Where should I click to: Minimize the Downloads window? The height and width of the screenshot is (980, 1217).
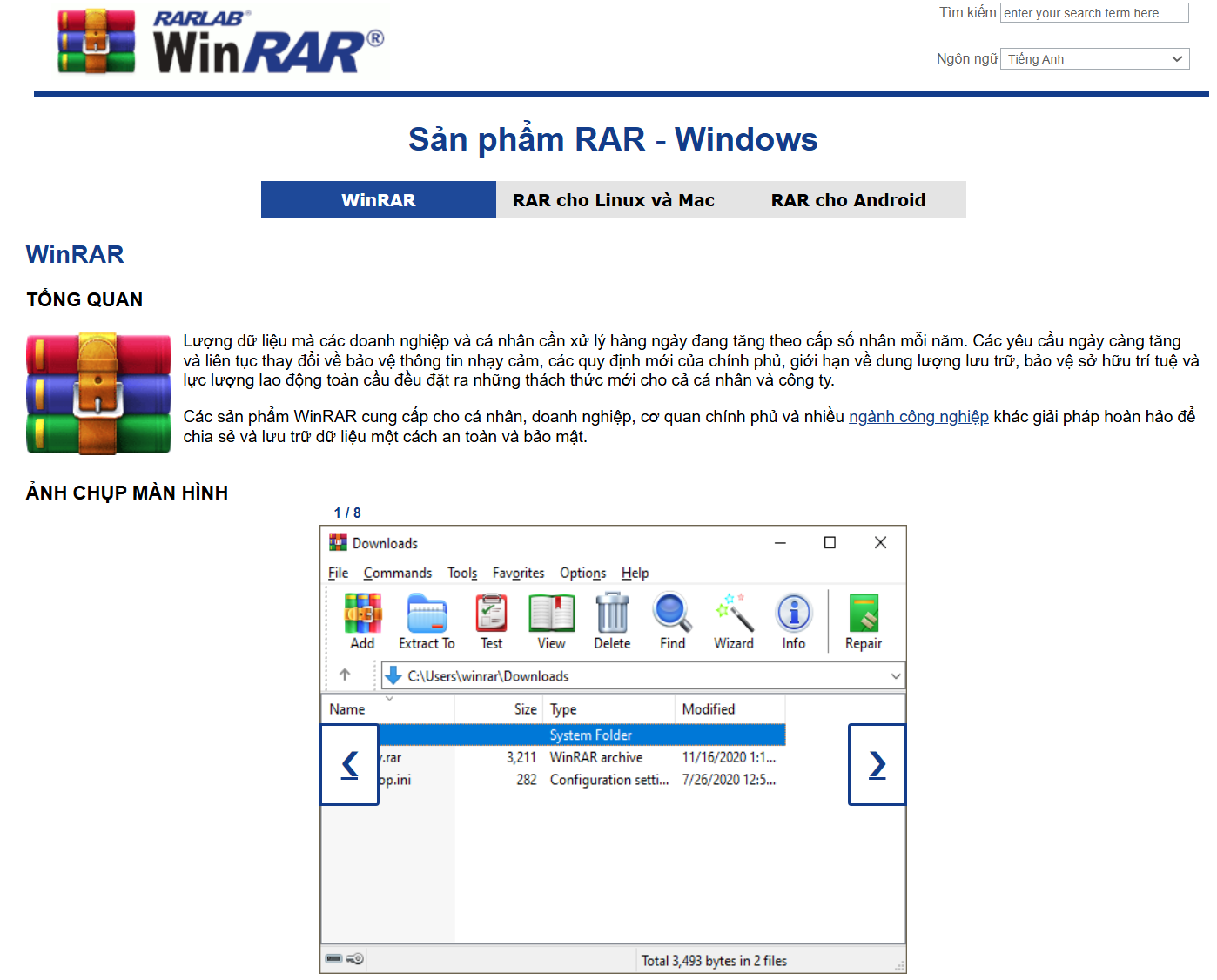pyautogui.click(x=780, y=543)
